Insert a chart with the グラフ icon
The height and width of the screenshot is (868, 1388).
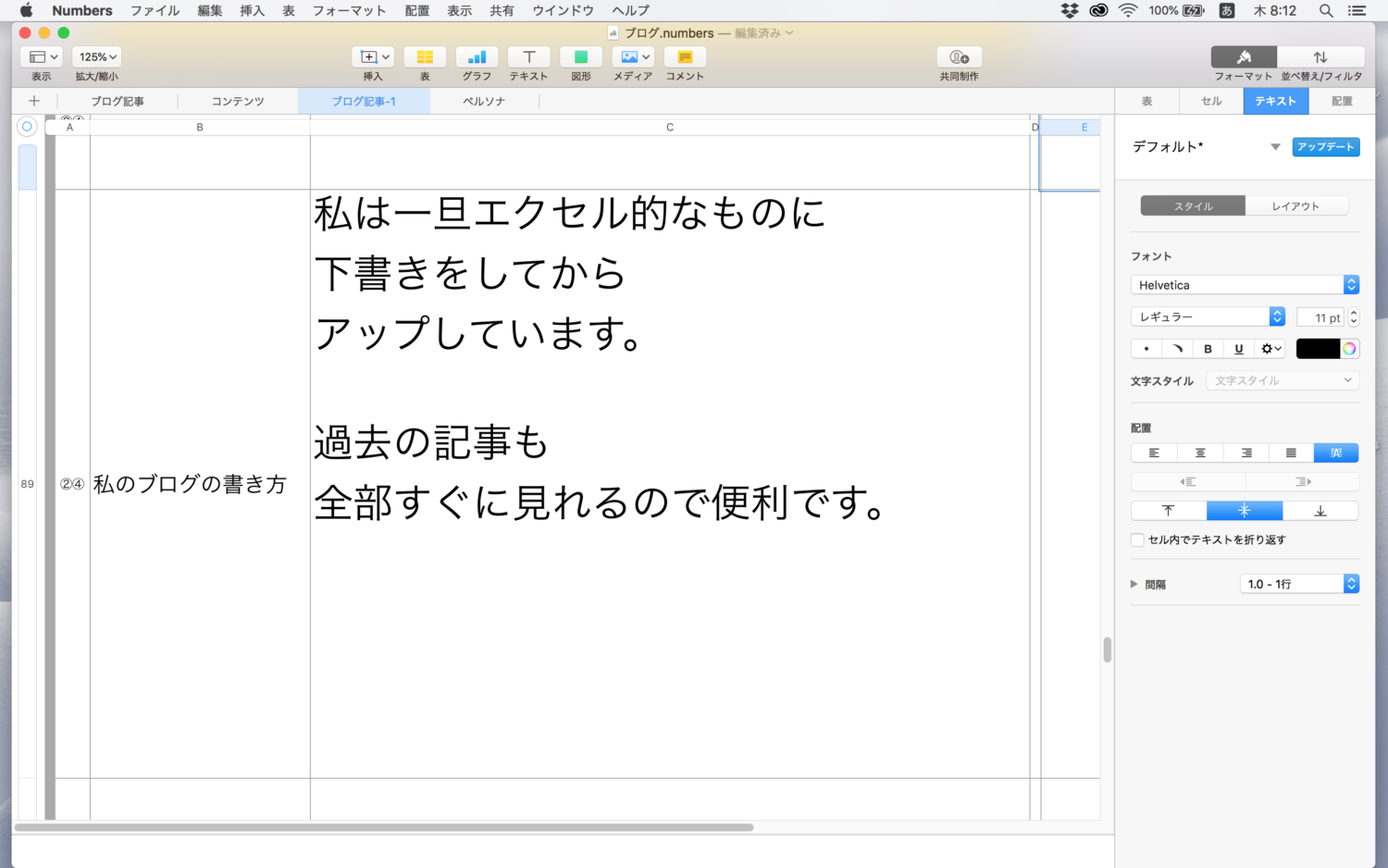pos(477,57)
